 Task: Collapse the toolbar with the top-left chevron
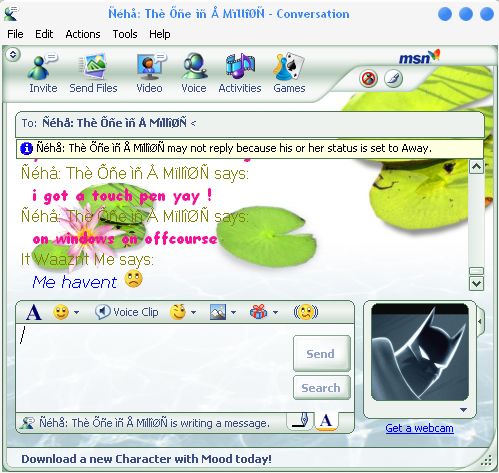click(x=13, y=54)
